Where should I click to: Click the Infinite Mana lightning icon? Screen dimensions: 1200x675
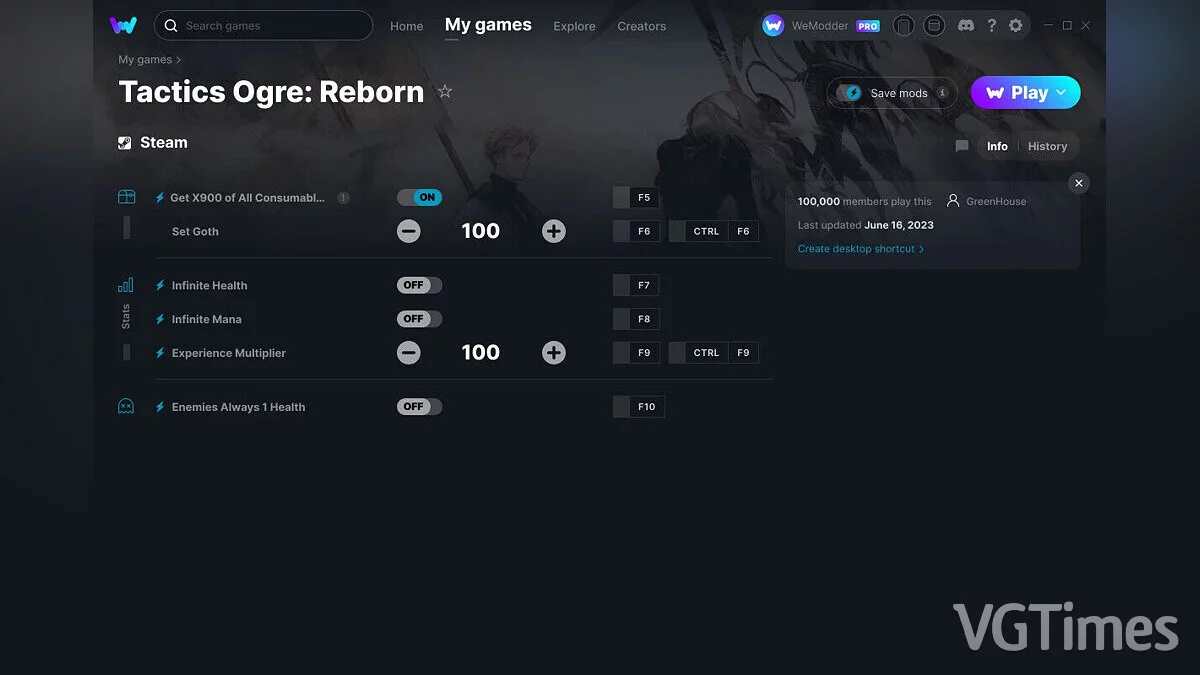(x=160, y=319)
